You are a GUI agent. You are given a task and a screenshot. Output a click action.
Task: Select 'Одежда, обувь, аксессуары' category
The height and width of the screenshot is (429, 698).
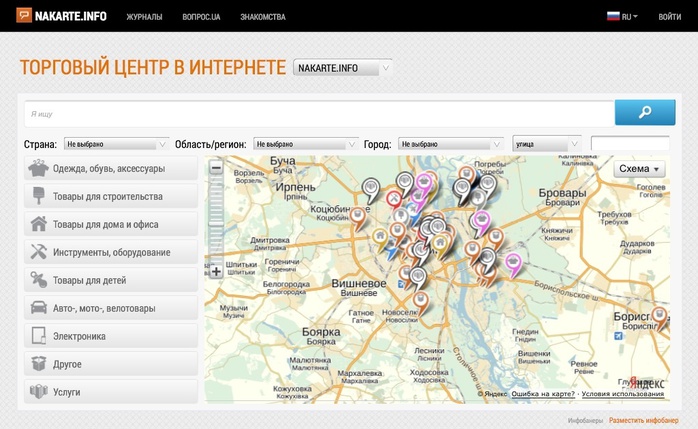111,168
